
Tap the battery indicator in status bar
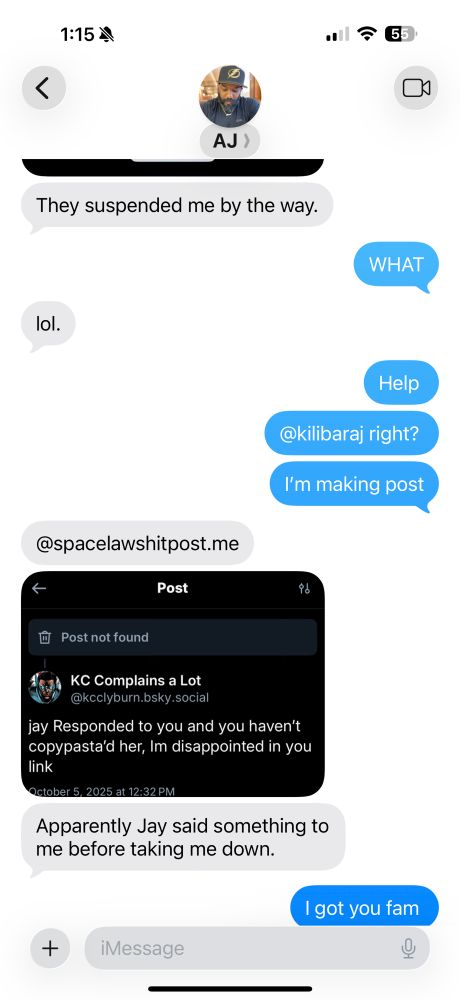coord(400,34)
